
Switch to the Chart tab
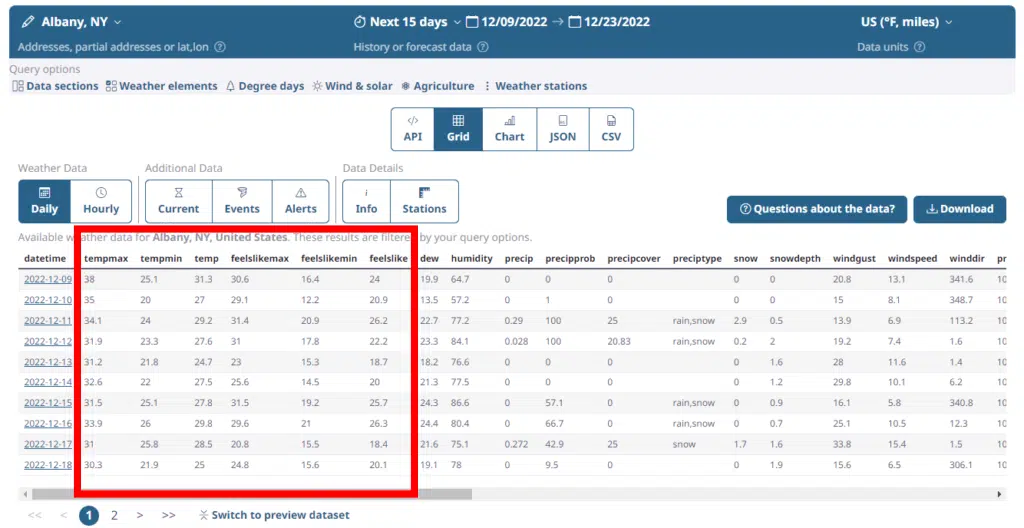pos(509,129)
